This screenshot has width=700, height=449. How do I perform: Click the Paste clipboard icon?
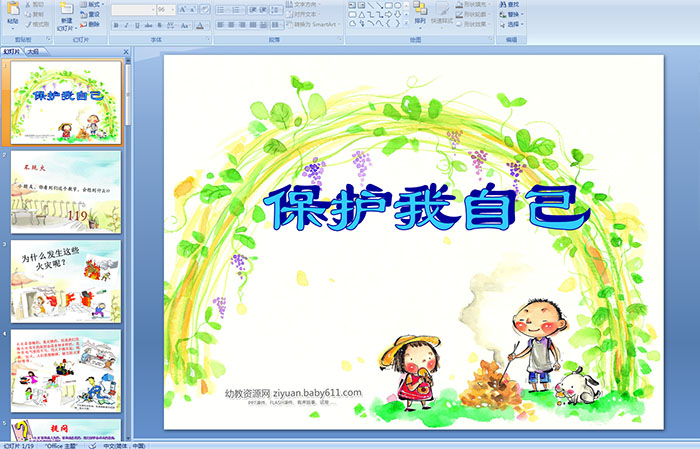coord(13,8)
